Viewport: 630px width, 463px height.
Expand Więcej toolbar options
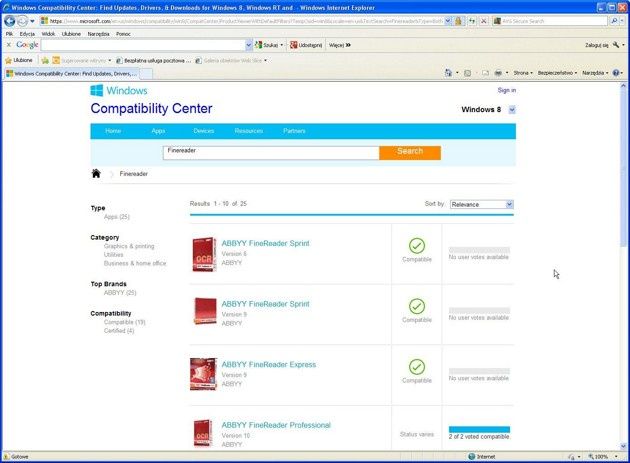(340, 45)
